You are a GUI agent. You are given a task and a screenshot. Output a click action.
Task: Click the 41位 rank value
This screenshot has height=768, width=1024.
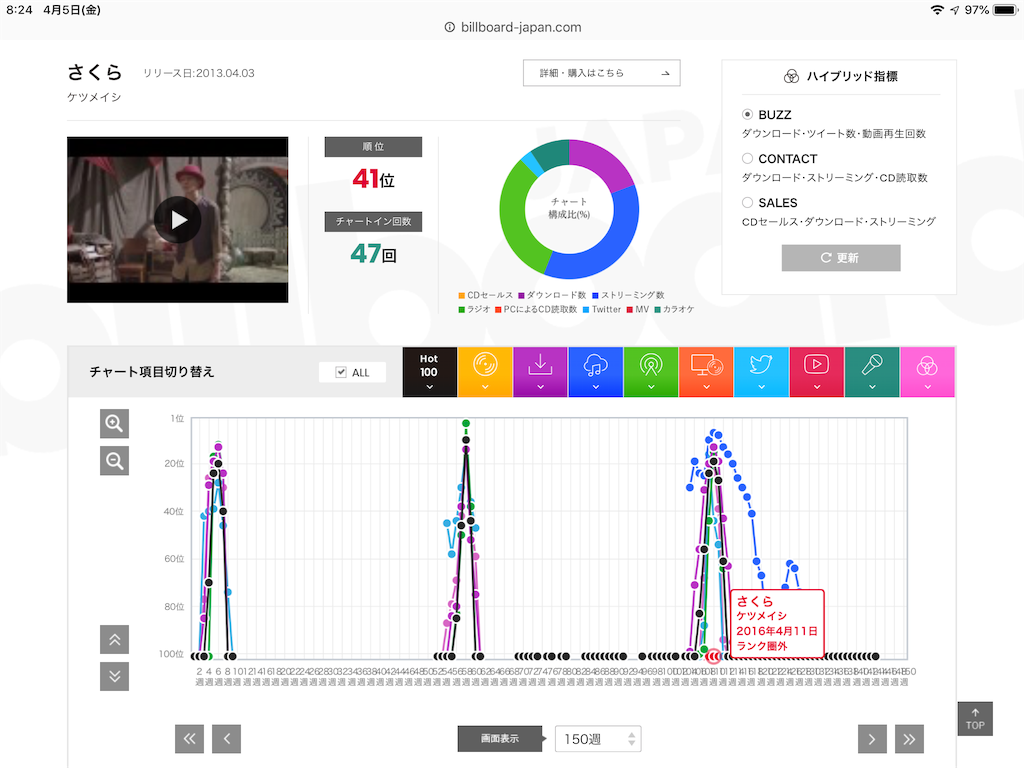click(374, 178)
